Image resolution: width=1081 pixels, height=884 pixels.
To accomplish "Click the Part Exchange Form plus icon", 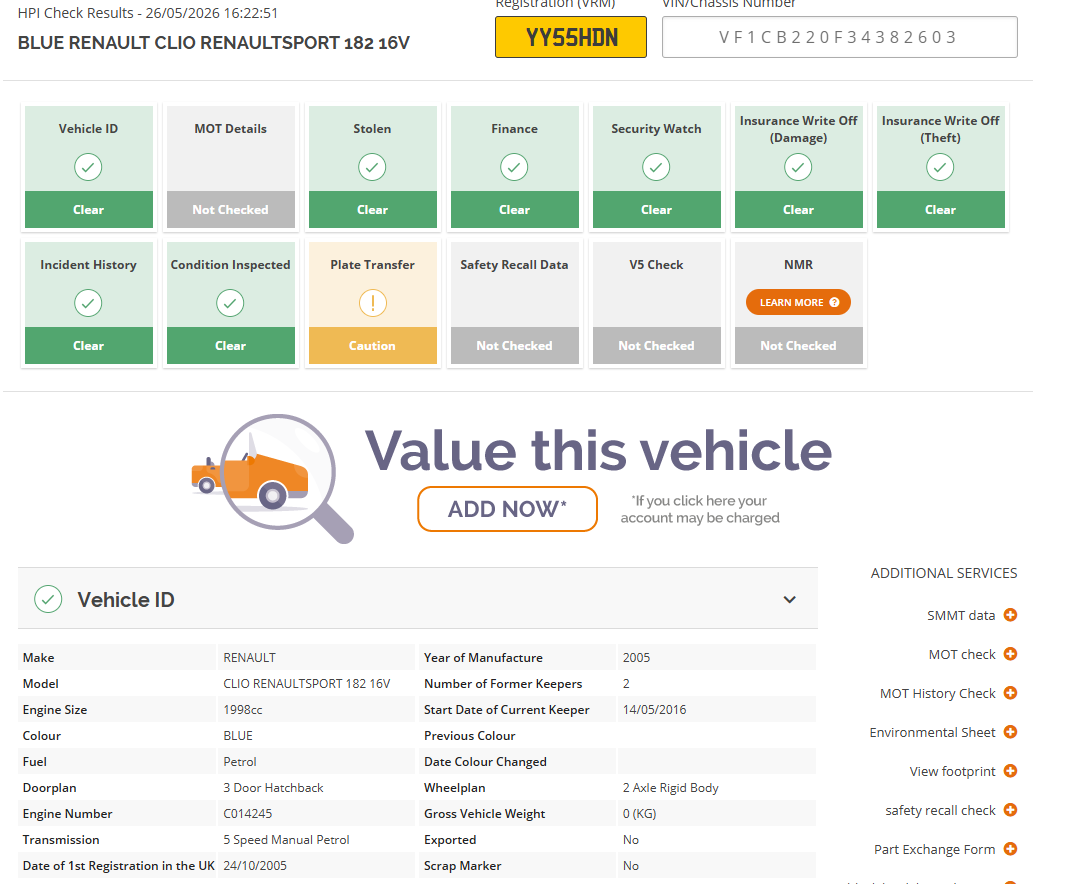I will pos(1011,849).
